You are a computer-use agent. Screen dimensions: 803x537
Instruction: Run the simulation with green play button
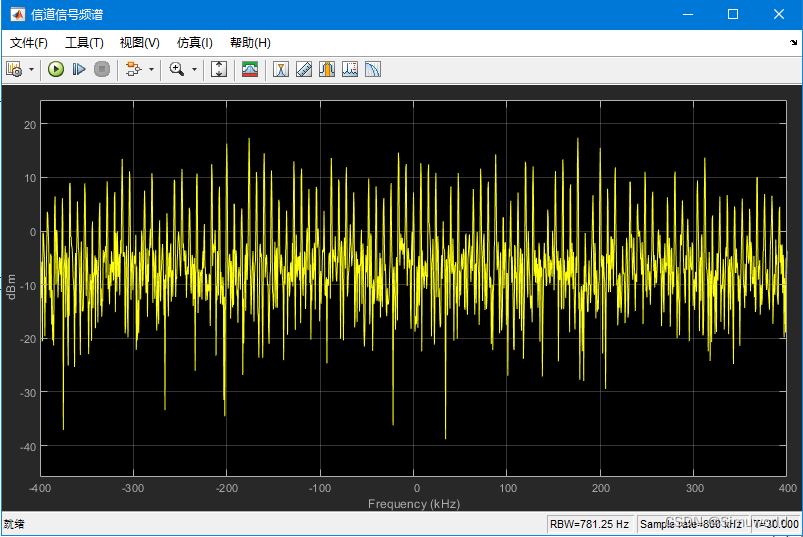[x=56, y=69]
